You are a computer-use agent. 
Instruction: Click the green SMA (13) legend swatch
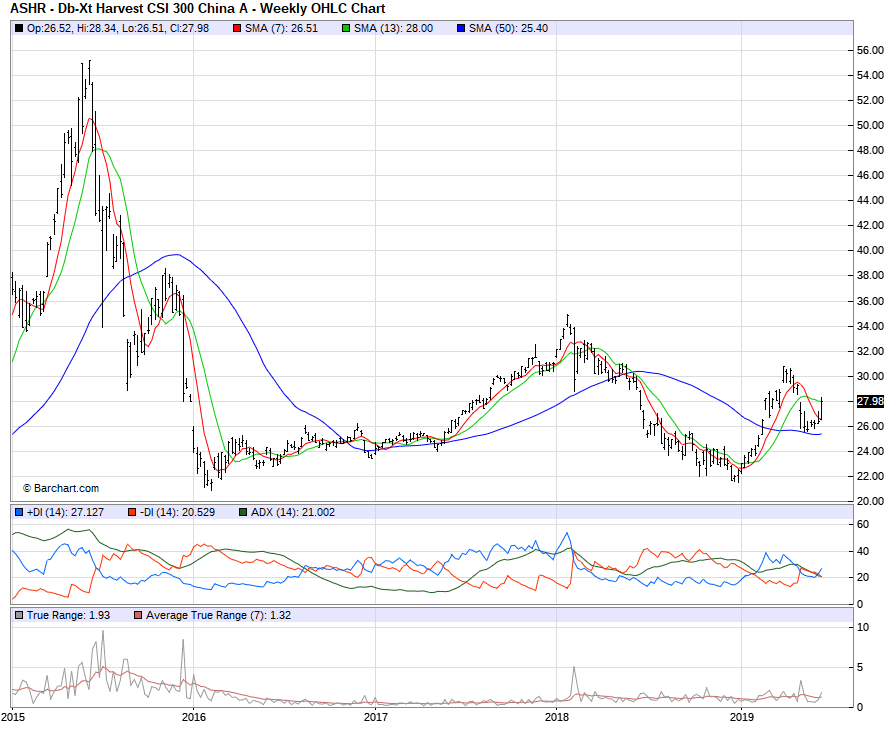click(x=346, y=28)
